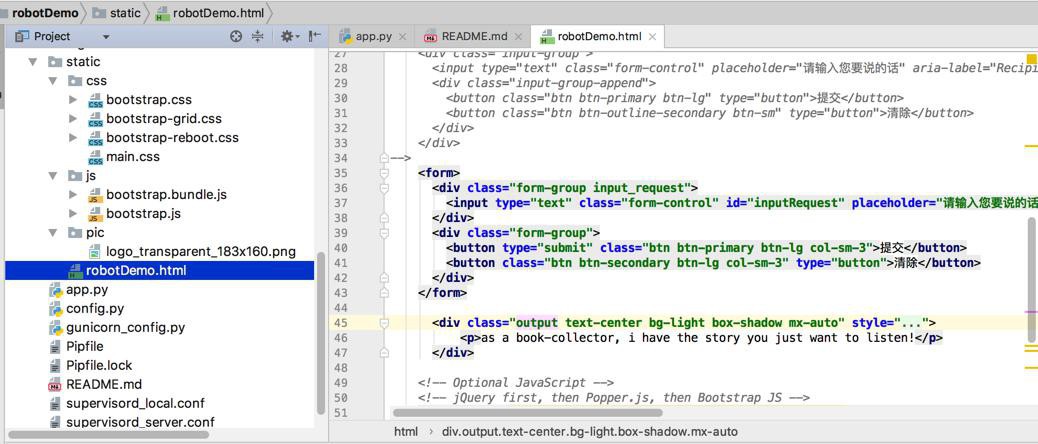The width and height of the screenshot is (1038, 444).
Task: Fold the output div at line 45
Action: click(x=383, y=323)
